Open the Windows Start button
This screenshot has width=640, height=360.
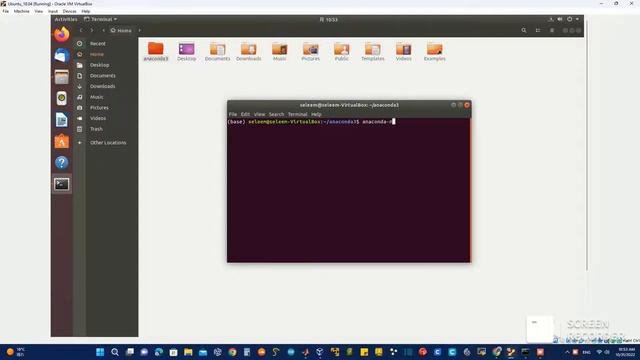(x=100, y=352)
